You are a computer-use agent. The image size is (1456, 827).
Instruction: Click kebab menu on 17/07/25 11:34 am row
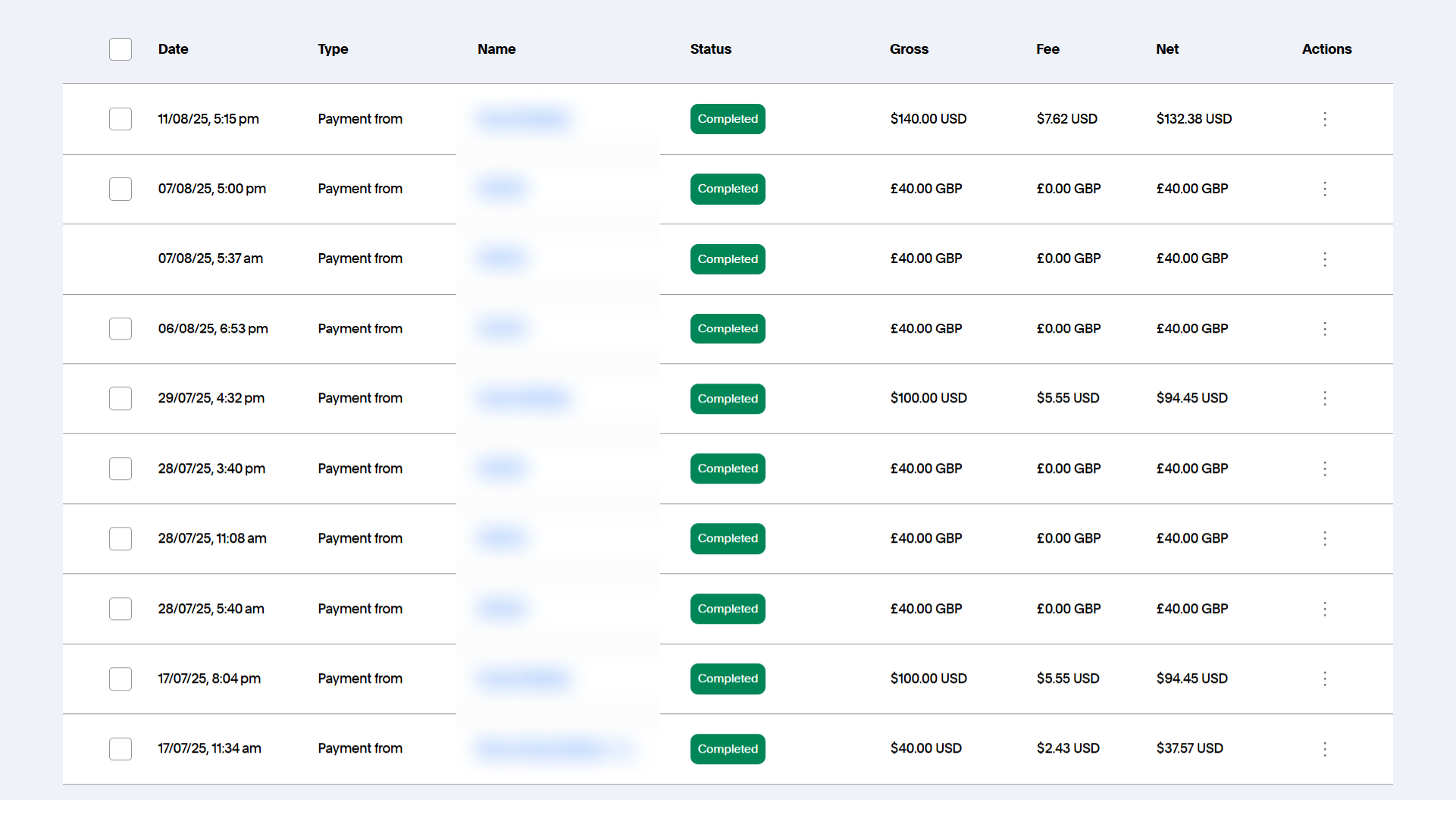(1324, 749)
